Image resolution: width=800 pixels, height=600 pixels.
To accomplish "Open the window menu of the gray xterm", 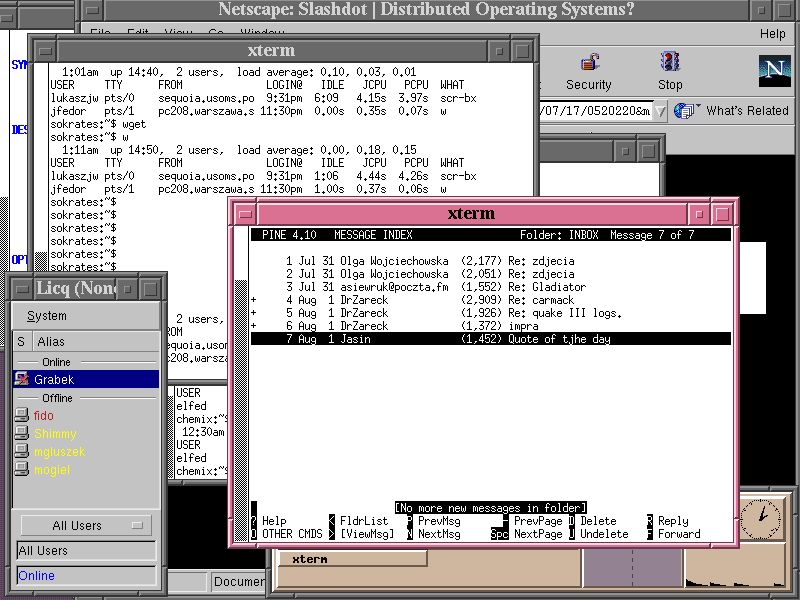I will [x=46, y=51].
